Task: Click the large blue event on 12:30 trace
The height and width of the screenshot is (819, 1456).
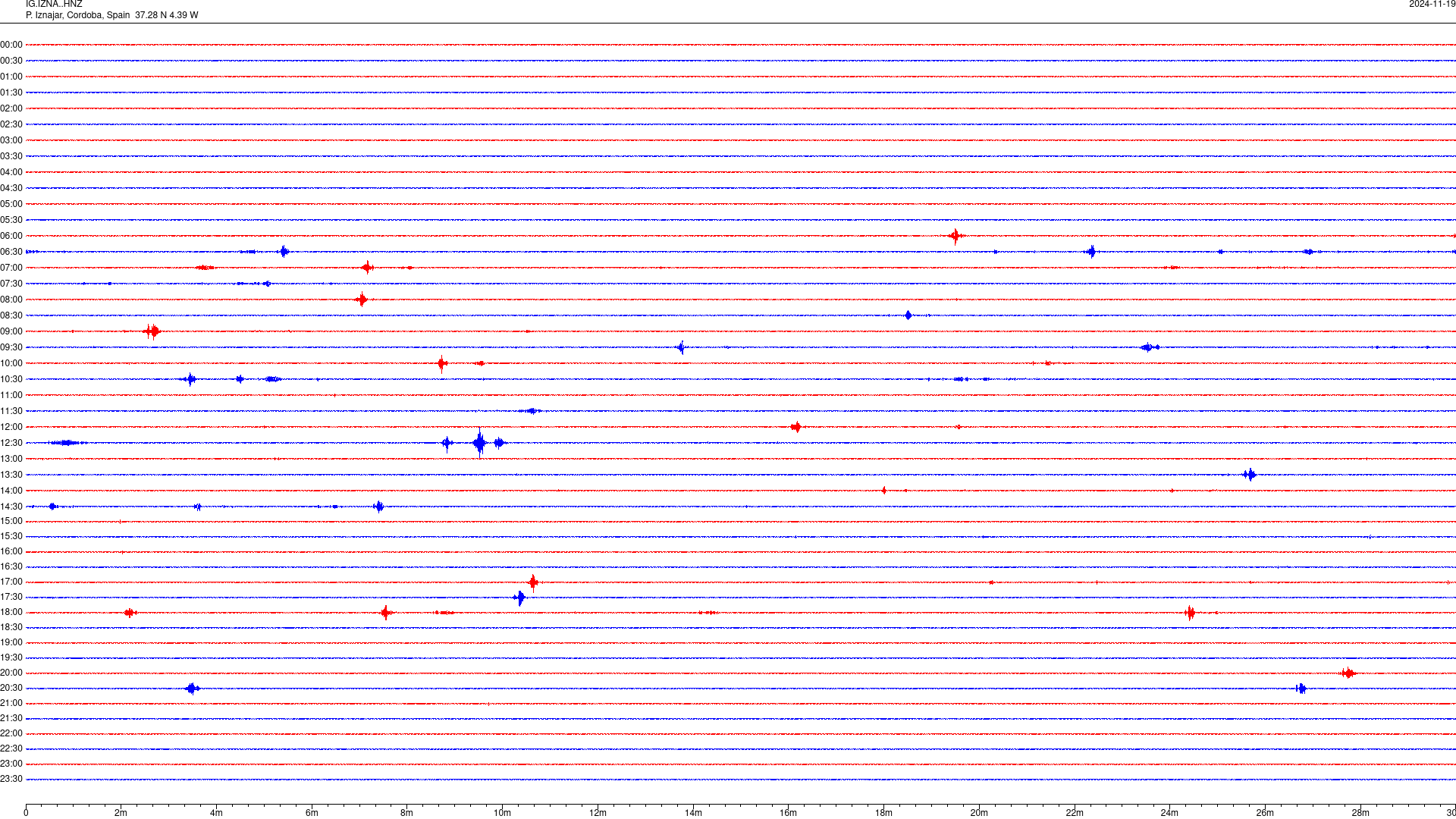Action: click(479, 443)
